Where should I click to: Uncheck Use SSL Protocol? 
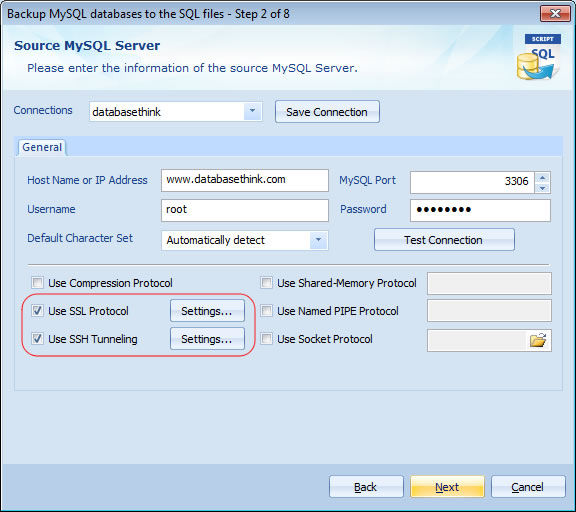(x=37, y=311)
